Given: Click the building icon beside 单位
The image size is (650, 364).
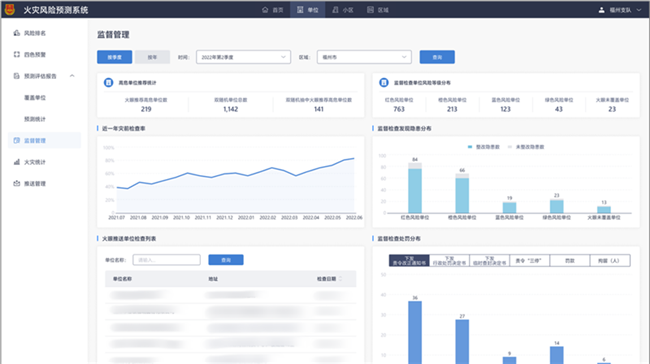Looking at the screenshot, I should click(x=300, y=10).
